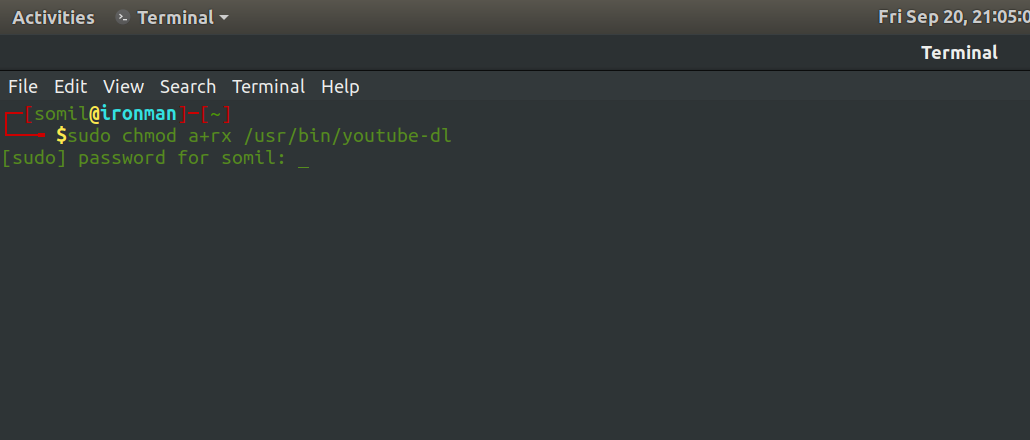Open the Activities overview
This screenshot has height=440, width=1030.
point(53,18)
